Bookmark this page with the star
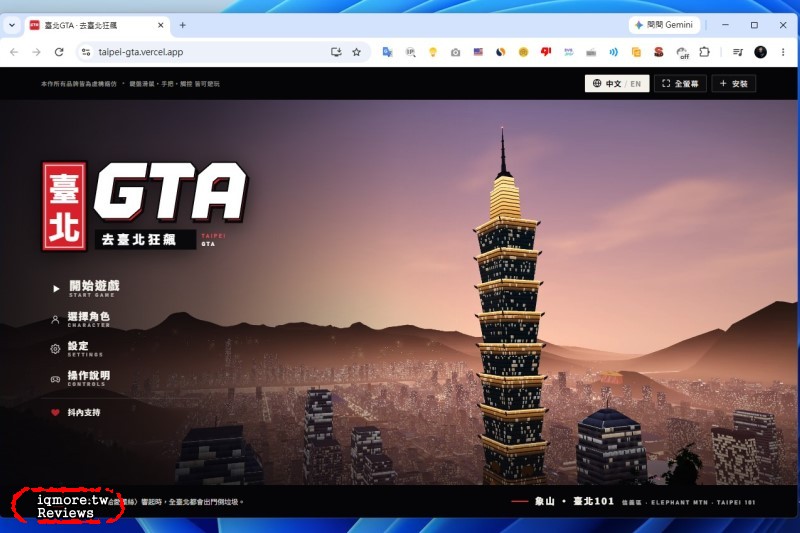 pyautogui.click(x=357, y=52)
